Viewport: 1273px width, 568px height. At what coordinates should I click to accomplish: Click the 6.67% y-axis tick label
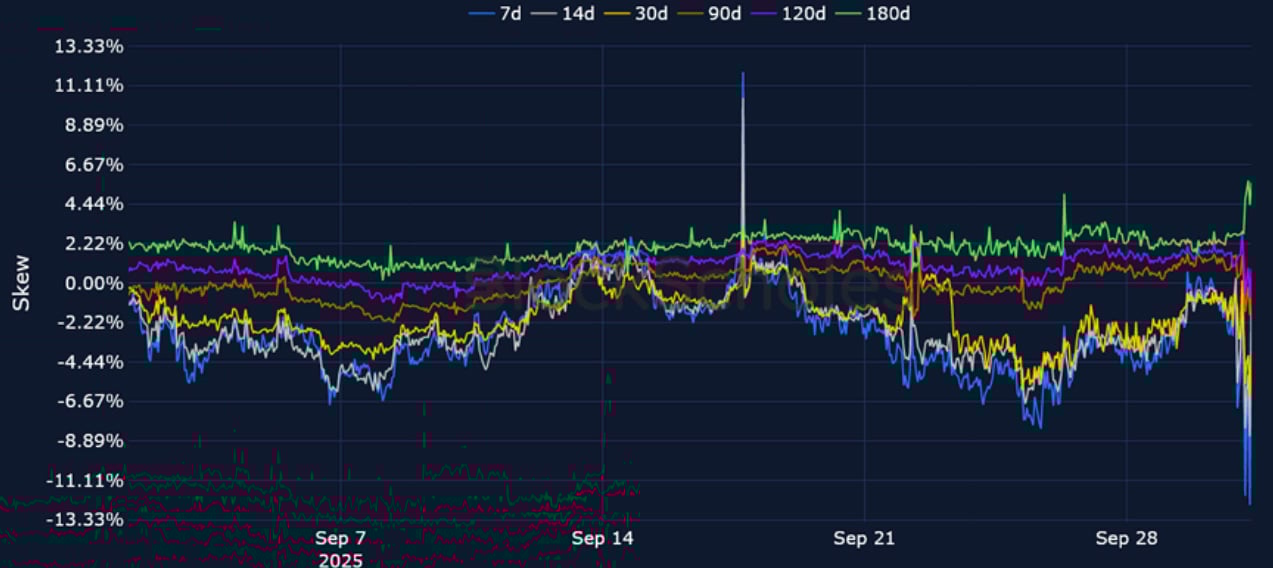(95, 166)
